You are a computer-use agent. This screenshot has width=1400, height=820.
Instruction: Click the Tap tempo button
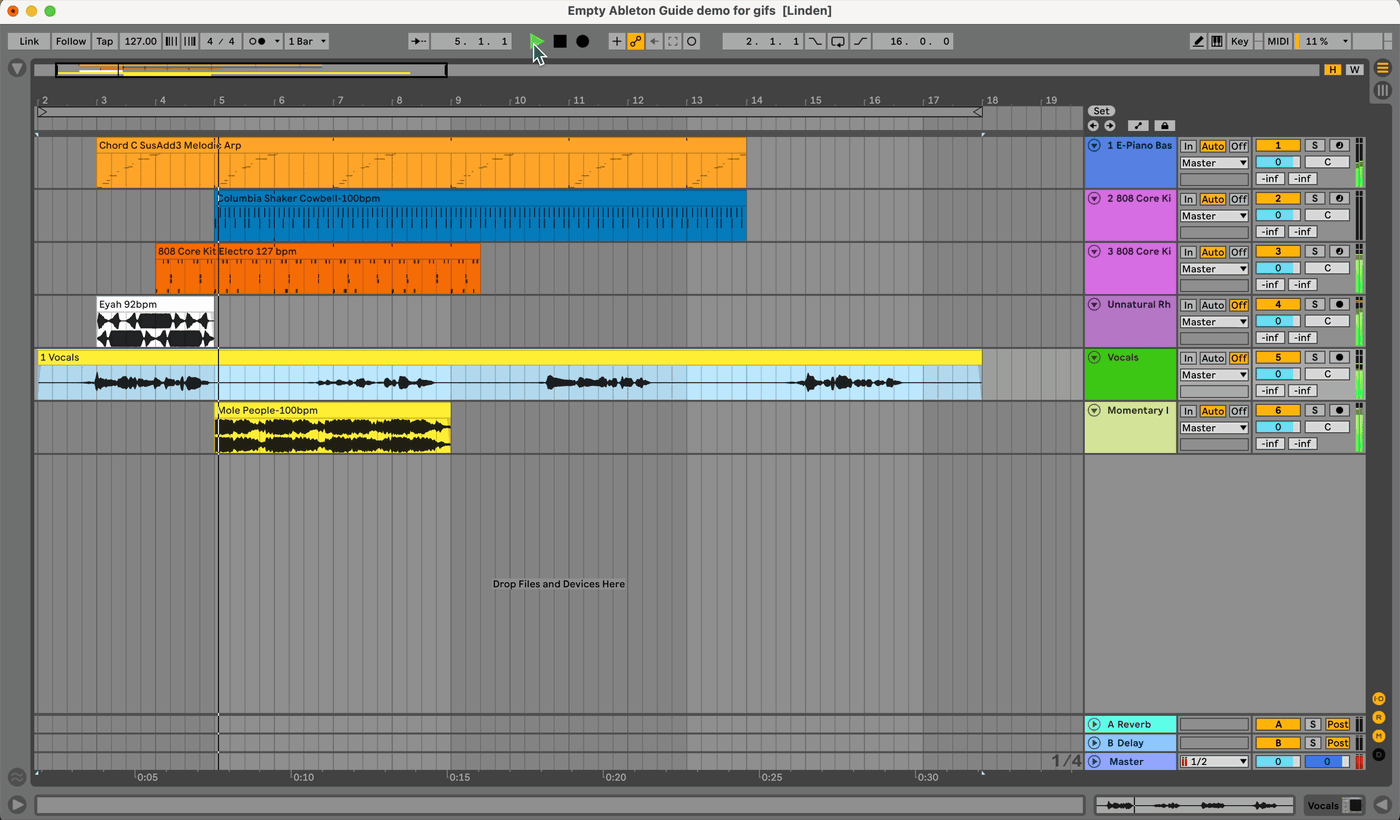[x=105, y=41]
